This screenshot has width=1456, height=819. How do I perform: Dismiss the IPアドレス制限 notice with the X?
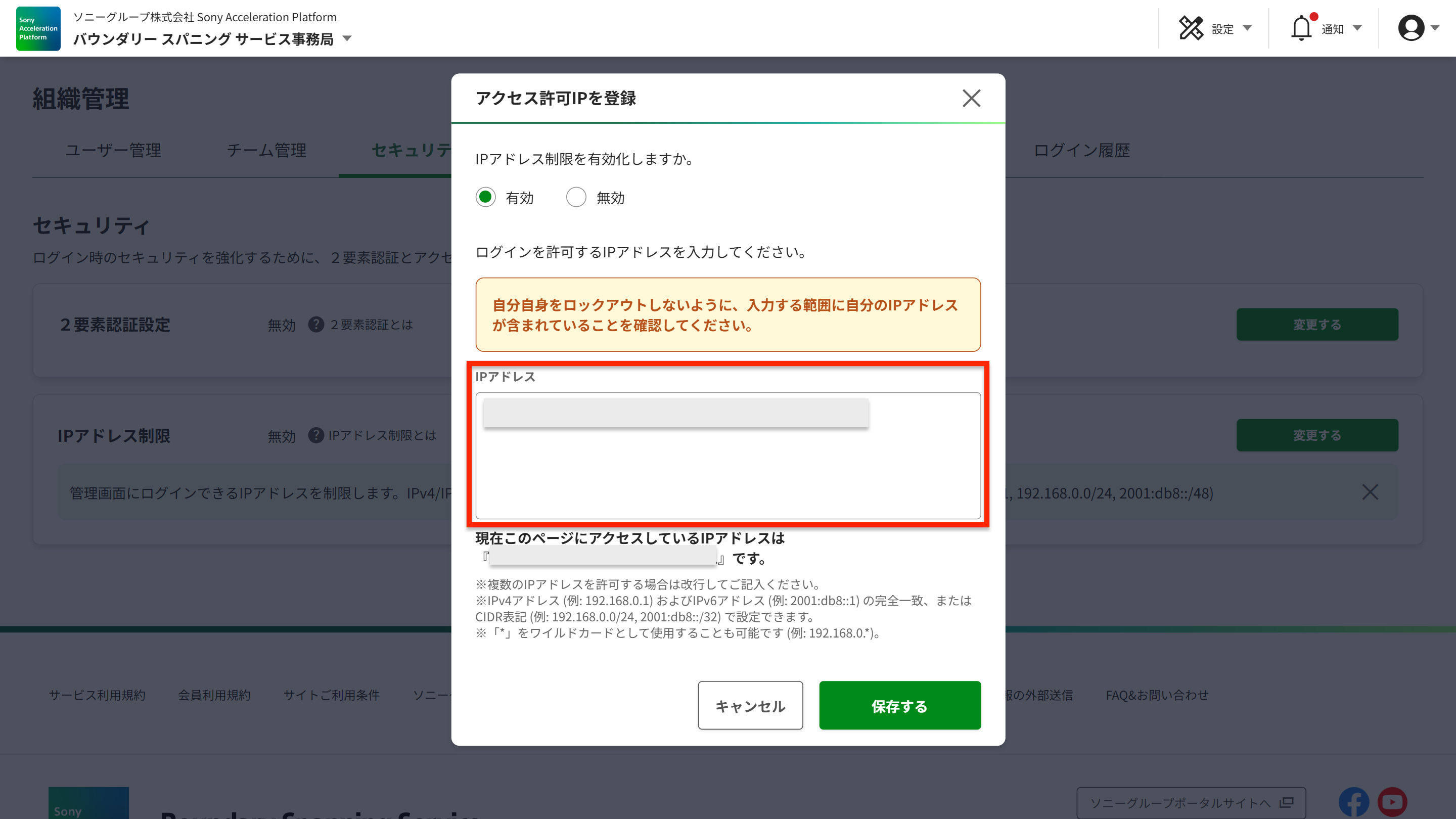(x=1371, y=492)
